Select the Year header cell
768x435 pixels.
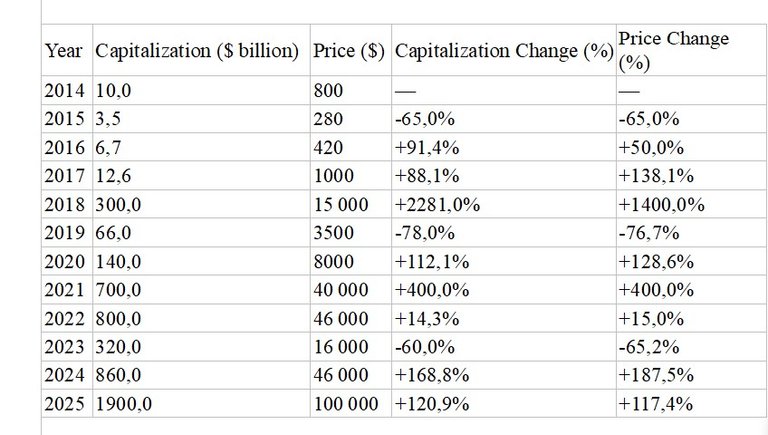(x=67, y=50)
